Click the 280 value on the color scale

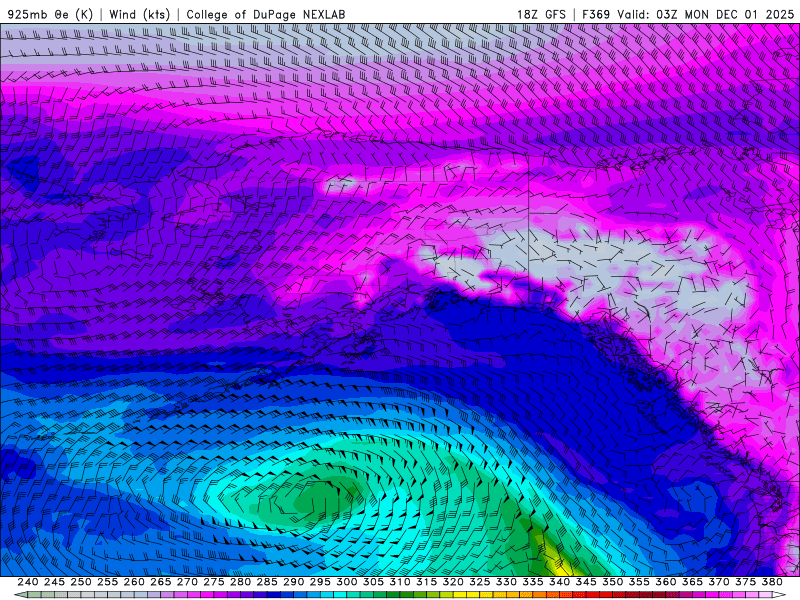(x=240, y=582)
